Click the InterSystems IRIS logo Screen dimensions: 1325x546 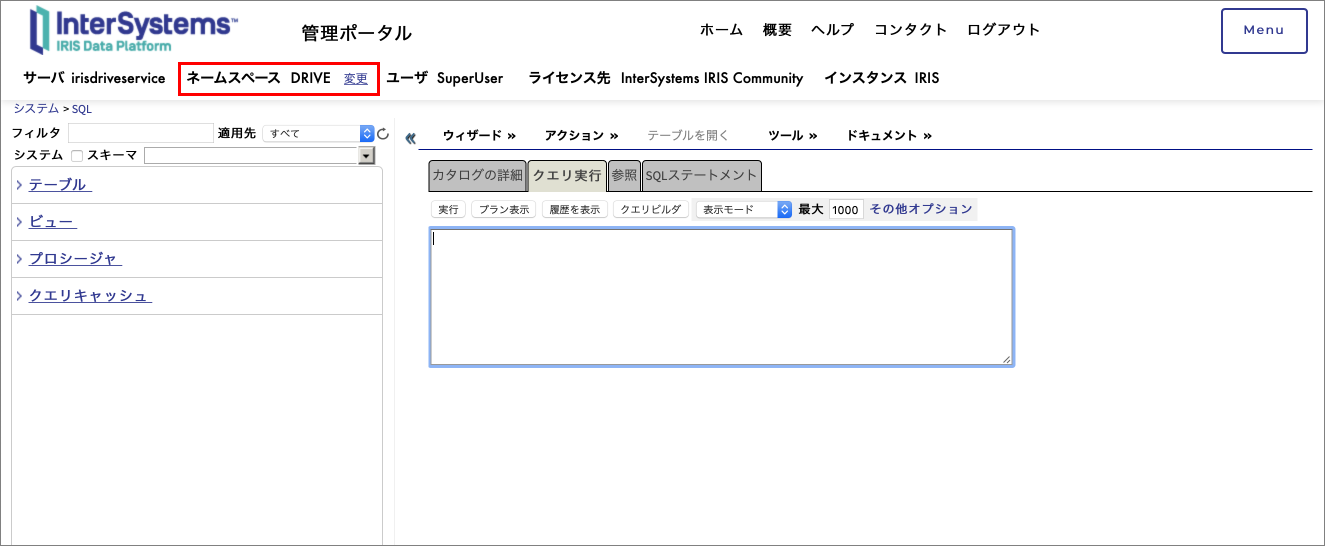[134, 29]
